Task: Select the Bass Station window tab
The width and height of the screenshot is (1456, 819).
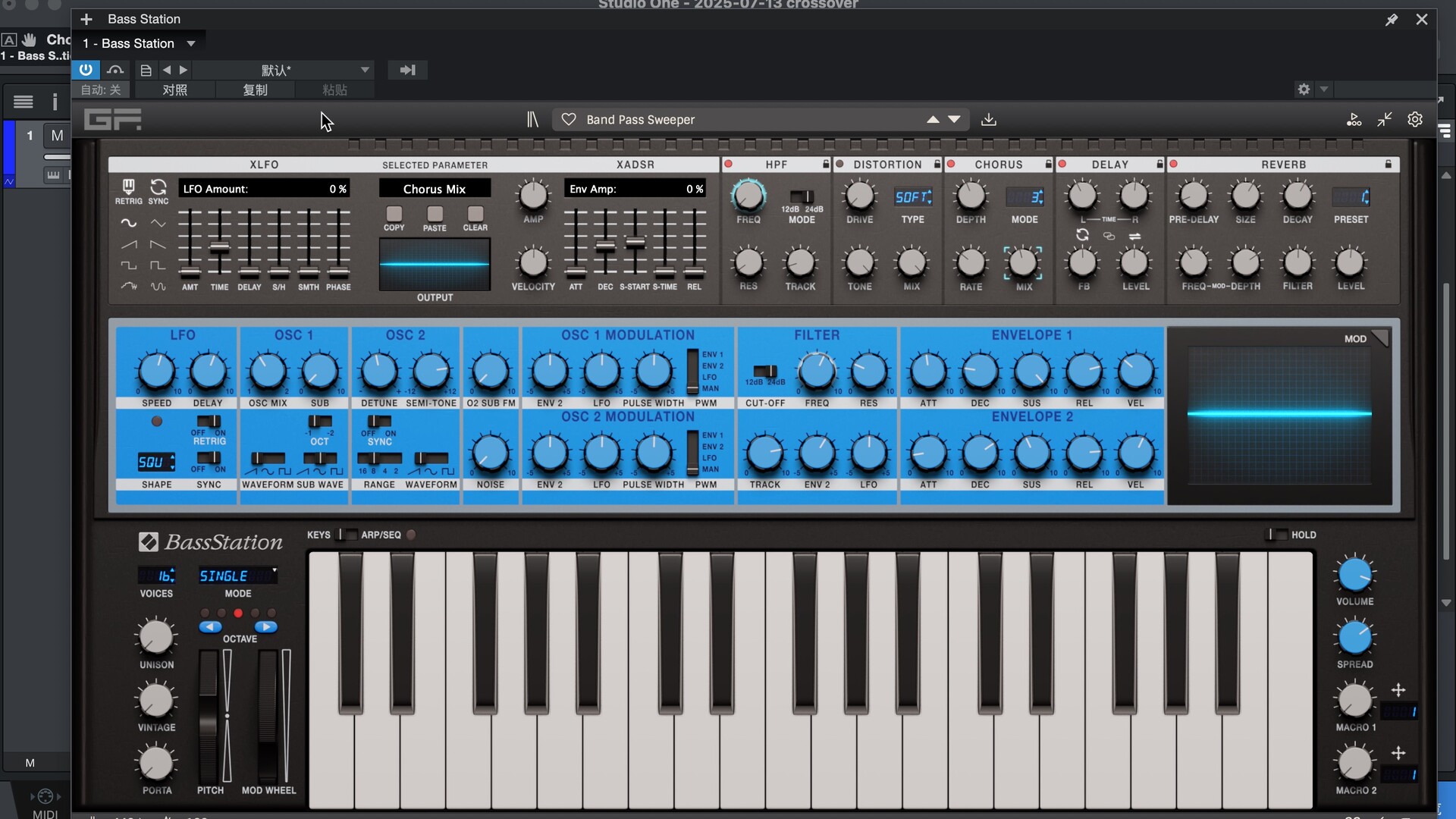Action: (144, 19)
